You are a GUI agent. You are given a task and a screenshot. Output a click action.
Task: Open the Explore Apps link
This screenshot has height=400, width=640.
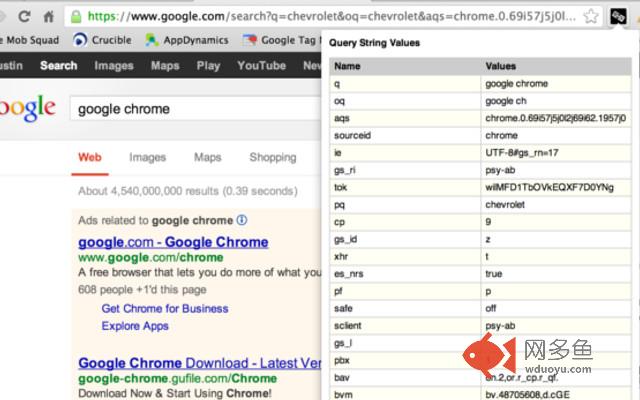click(135, 326)
